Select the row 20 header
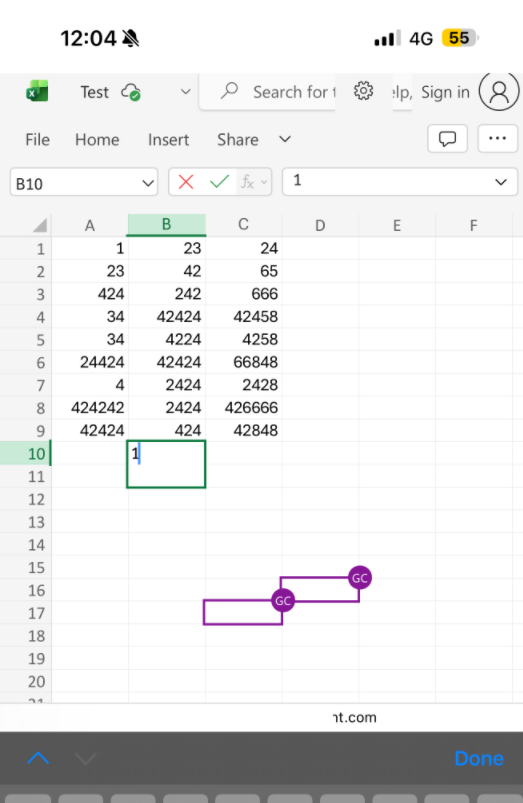The width and height of the screenshot is (523, 803). [26, 681]
